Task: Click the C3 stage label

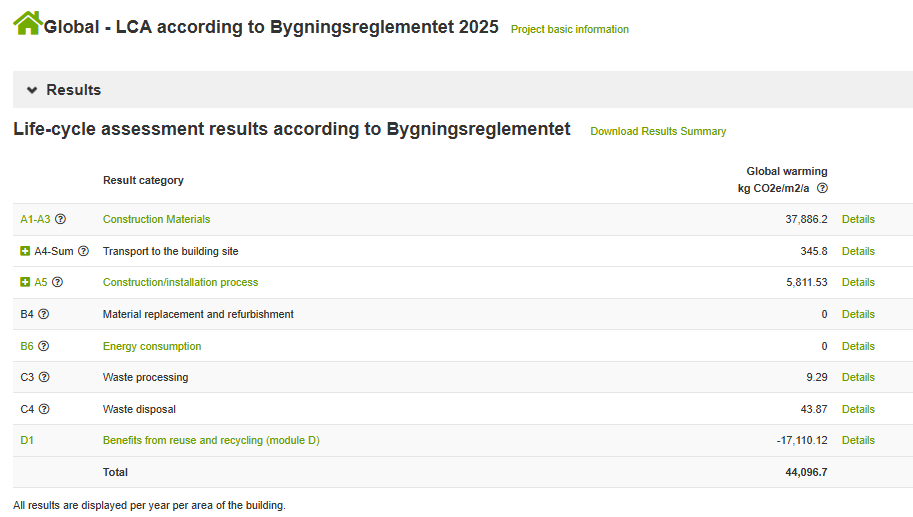Action: tap(27, 377)
